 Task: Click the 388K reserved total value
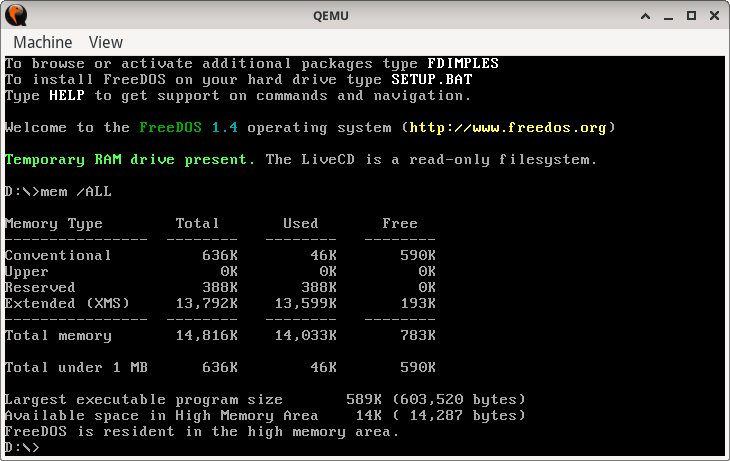pyautogui.click(x=220, y=288)
